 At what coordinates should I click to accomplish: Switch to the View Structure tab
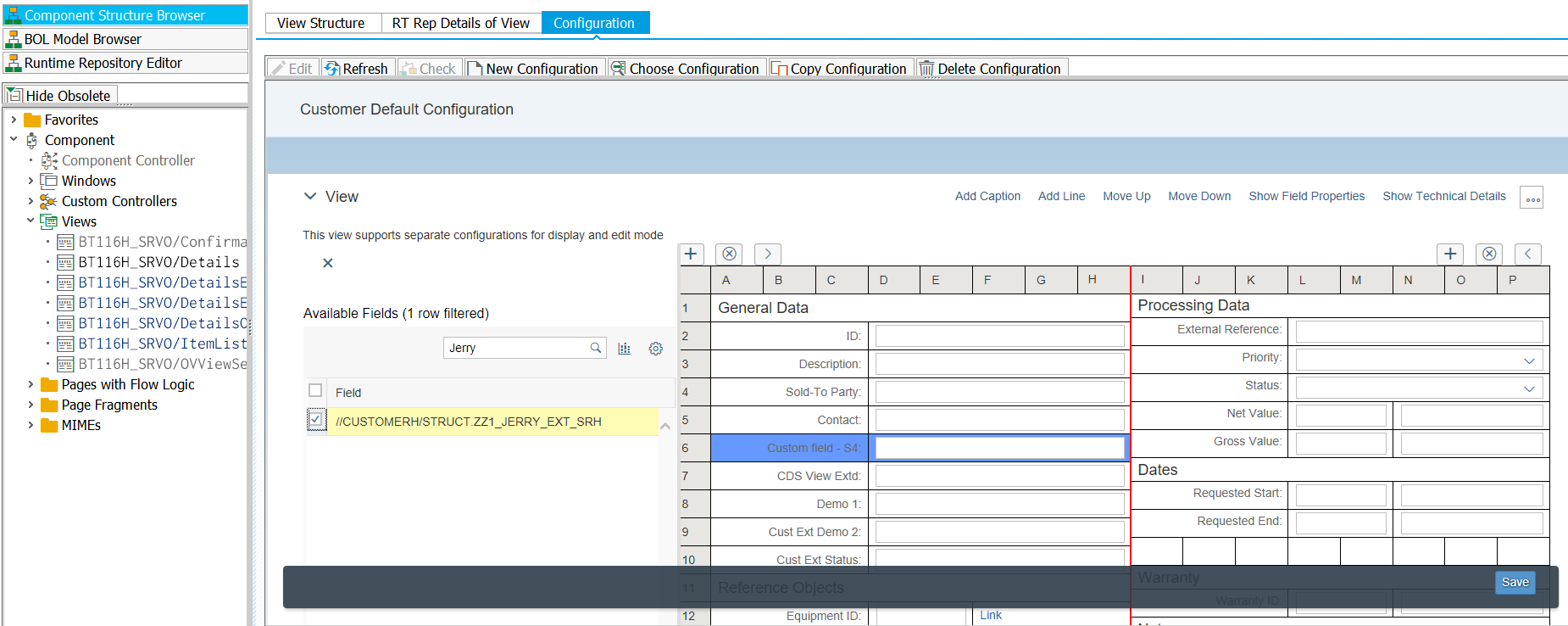point(321,23)
